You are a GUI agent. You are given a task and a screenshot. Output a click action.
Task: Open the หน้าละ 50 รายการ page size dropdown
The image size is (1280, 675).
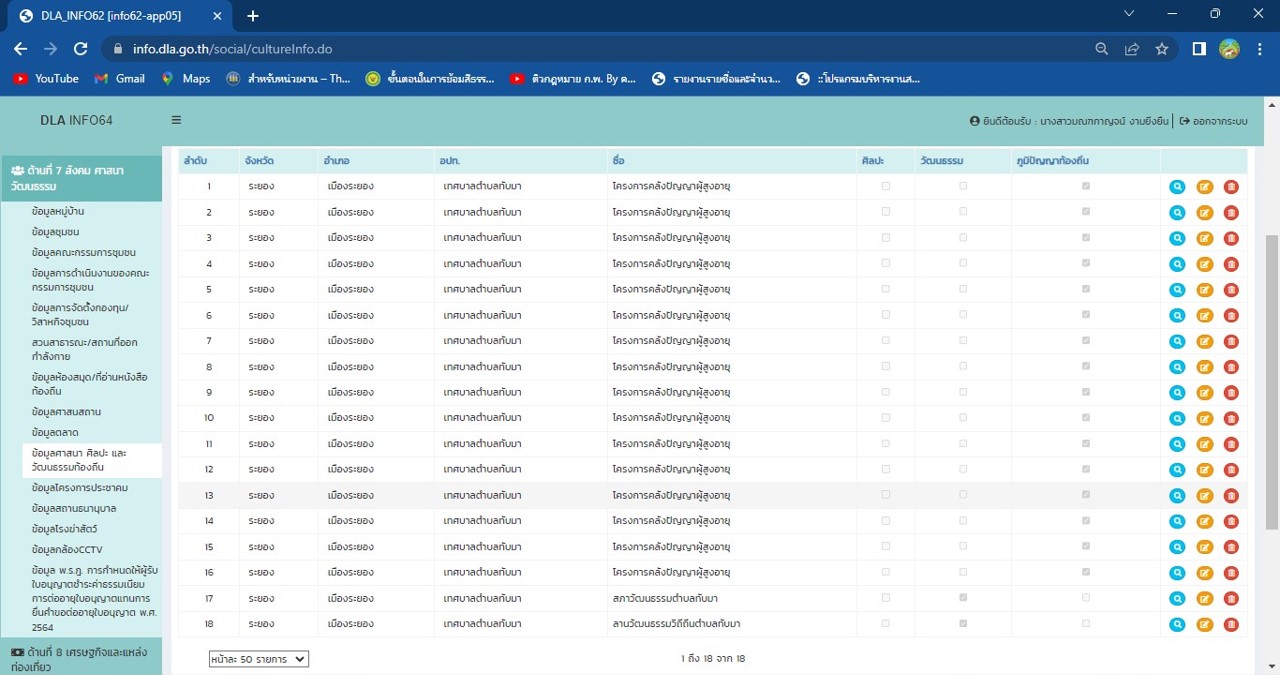tap(259, 659)
